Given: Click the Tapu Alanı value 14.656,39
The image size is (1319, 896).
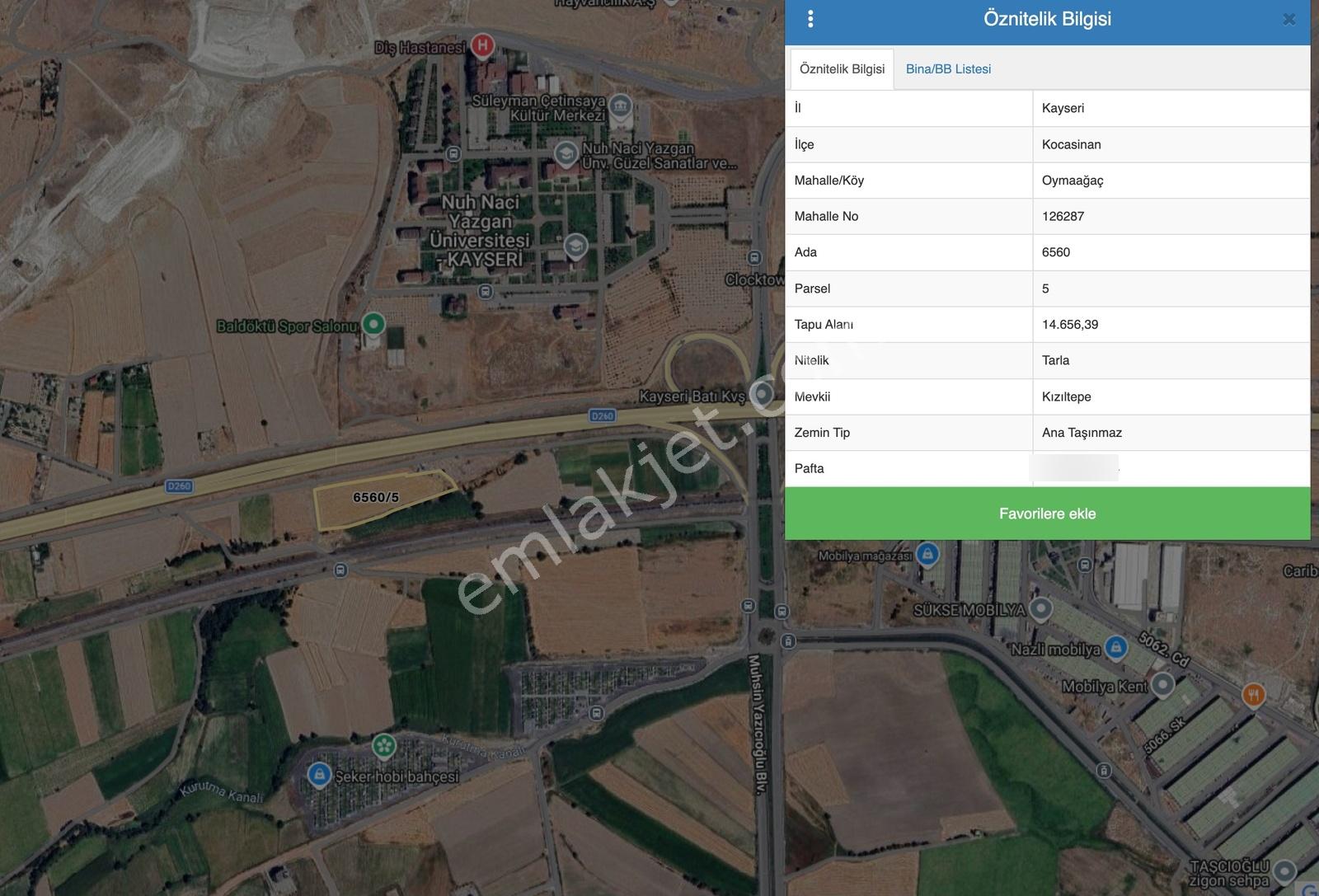Looking at the screenshot, I should 1070,324.
